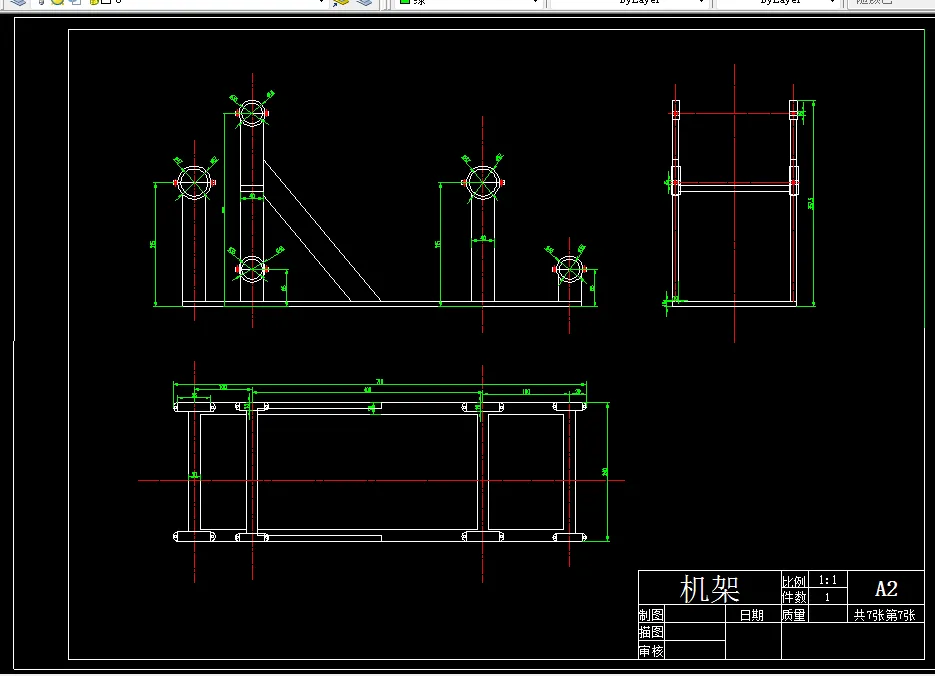Image resolution: width=935 pixels, height=676 pixels.
Task: Click the 审核 cell in title block
Action: coord(651,651)
